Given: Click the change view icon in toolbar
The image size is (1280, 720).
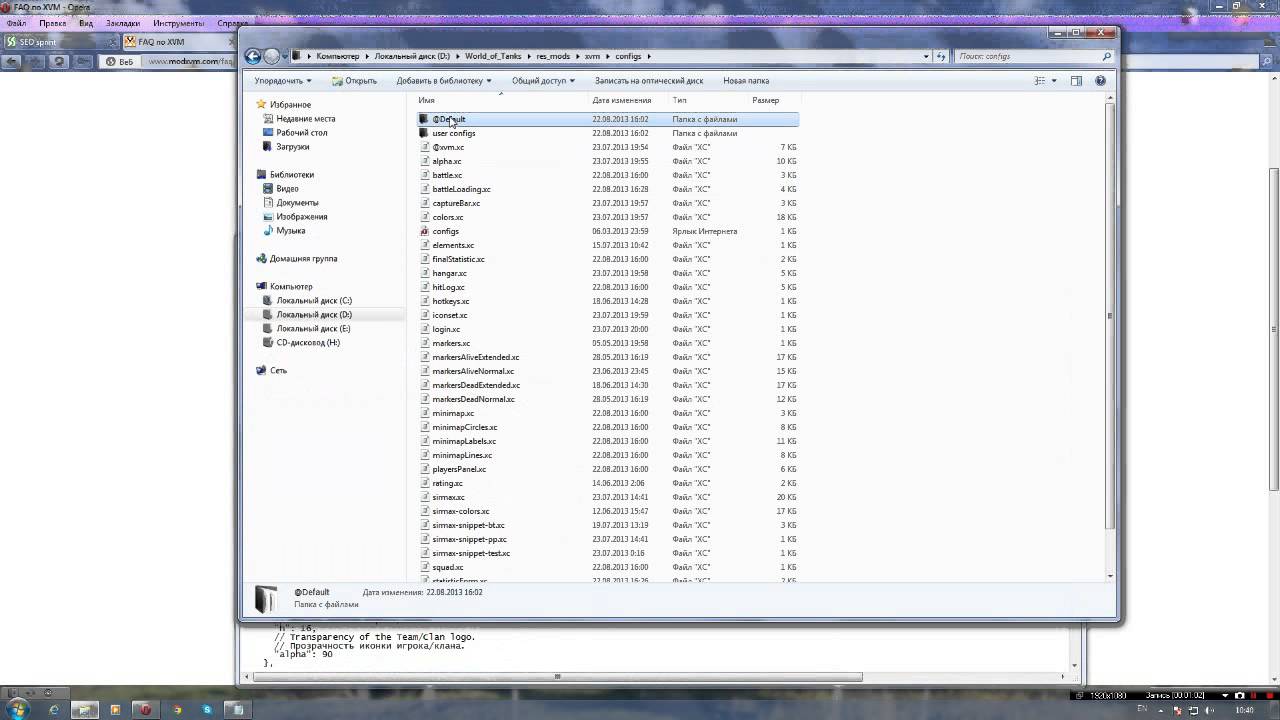Looking at the screenshot, I should coord(1039,81).
